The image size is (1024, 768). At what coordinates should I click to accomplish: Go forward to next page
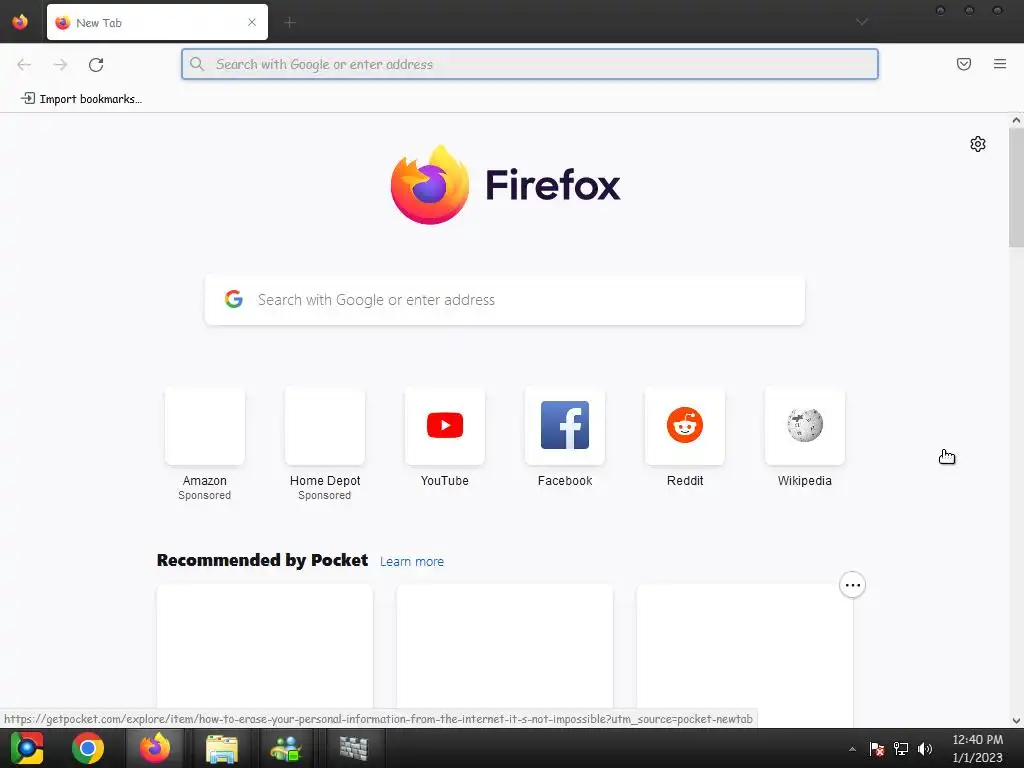[60, 64]
